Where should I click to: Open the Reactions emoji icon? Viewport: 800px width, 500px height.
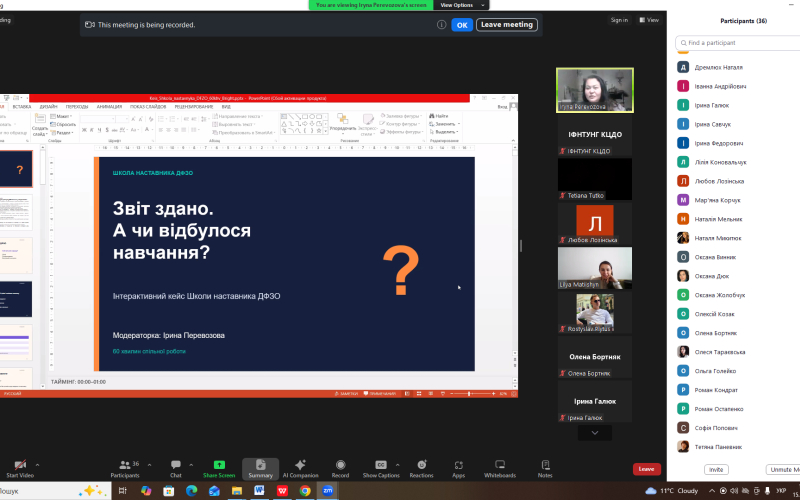click(x=421, y=465)
